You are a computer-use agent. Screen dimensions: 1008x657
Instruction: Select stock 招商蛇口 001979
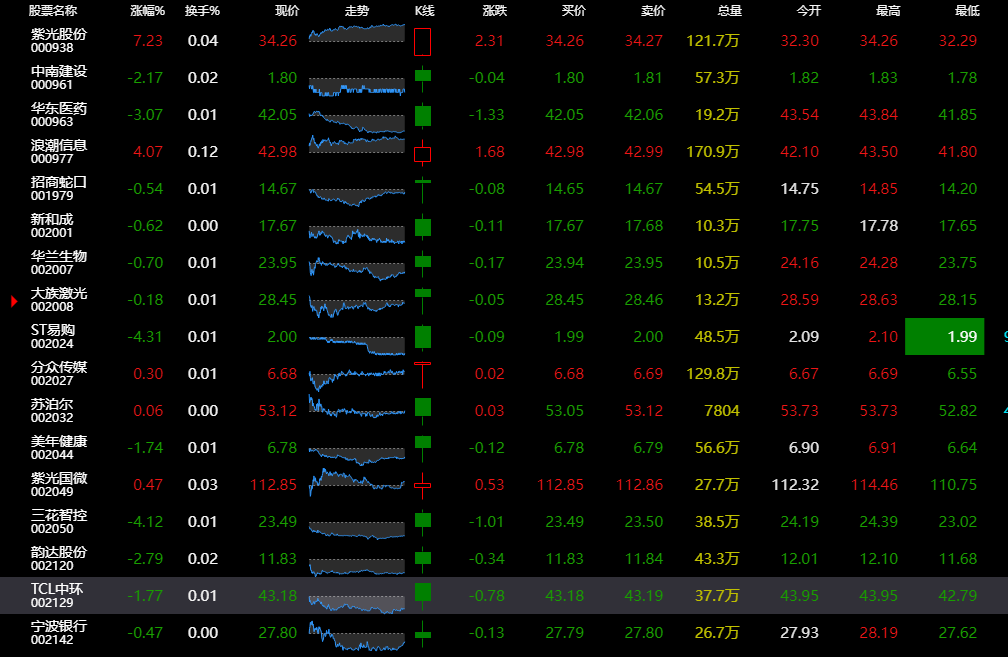[58, 188]
